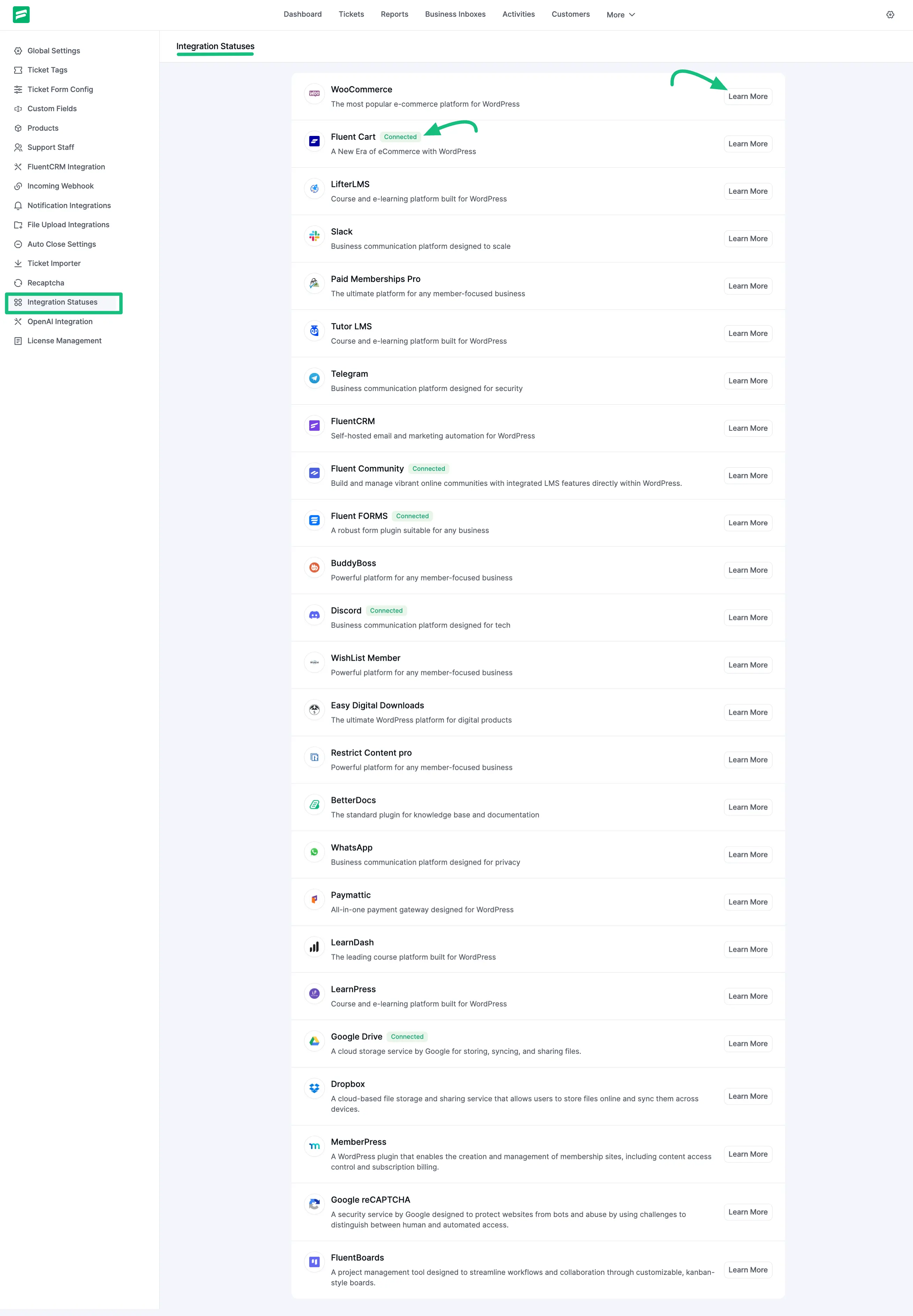Select the Google Drive logo icon
The height and width of the screenshot is (1316, 913).
pos(314,1041)
